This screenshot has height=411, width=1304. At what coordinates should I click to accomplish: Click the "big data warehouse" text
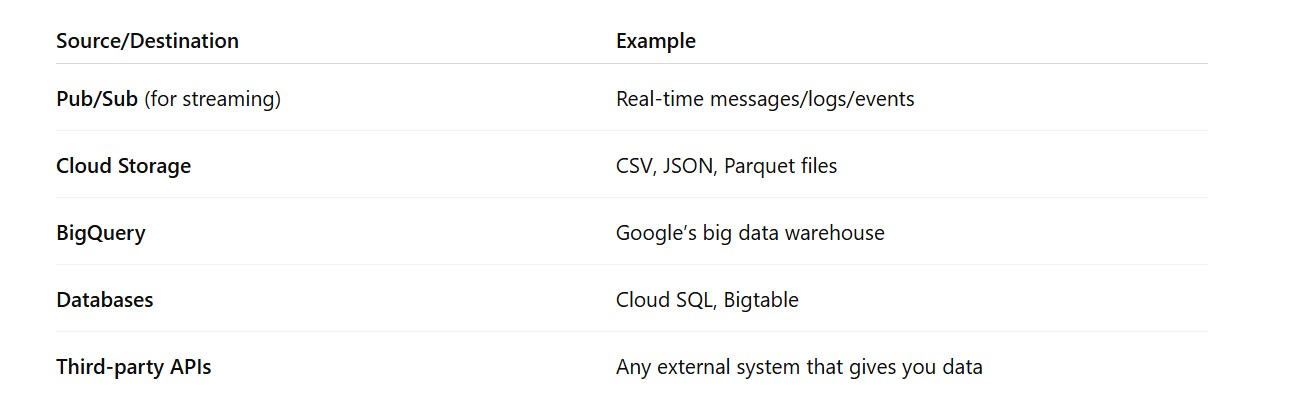pos(793,233)
